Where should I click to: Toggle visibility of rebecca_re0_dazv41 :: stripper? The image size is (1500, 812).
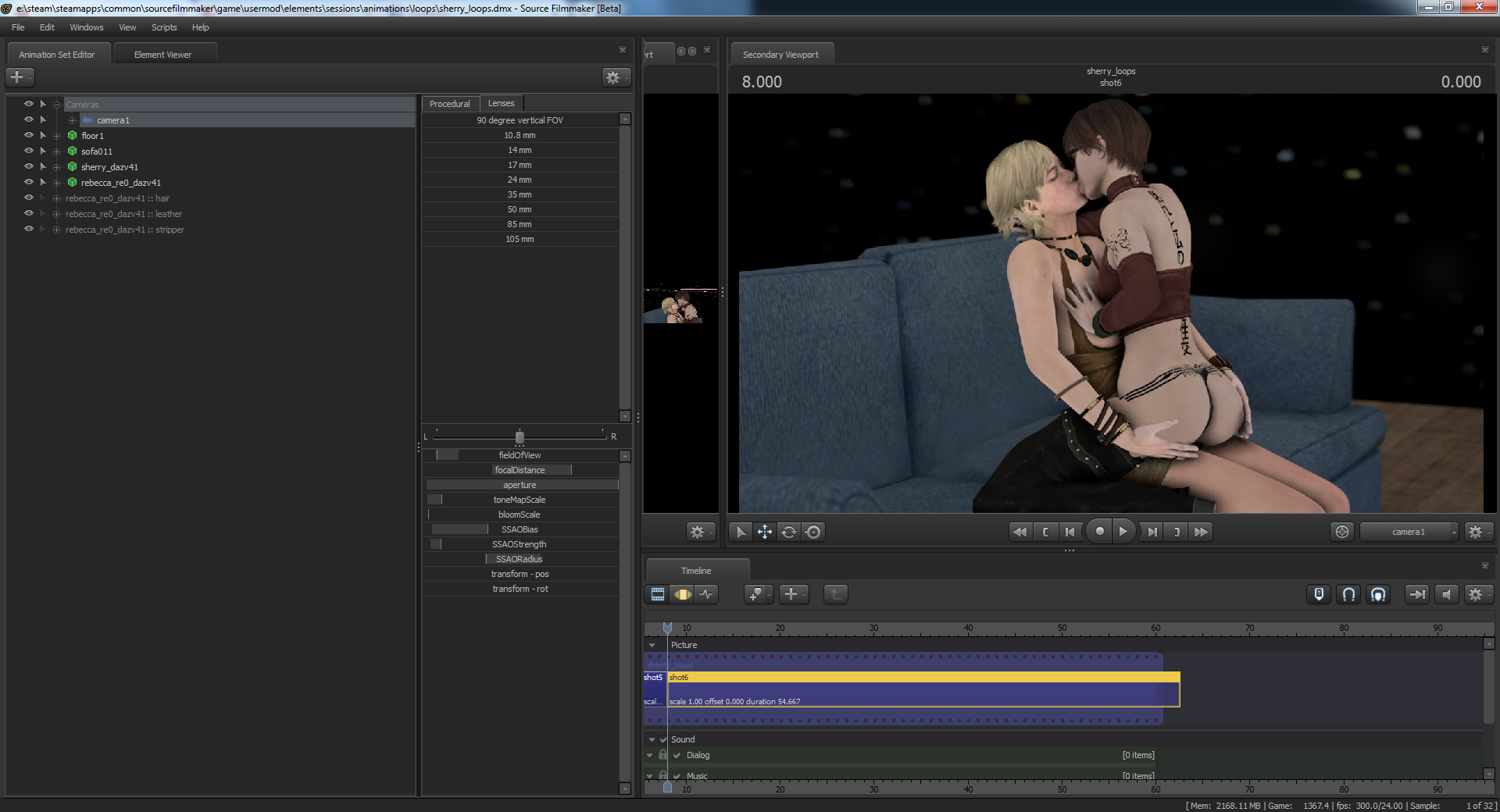pos(29,229)
